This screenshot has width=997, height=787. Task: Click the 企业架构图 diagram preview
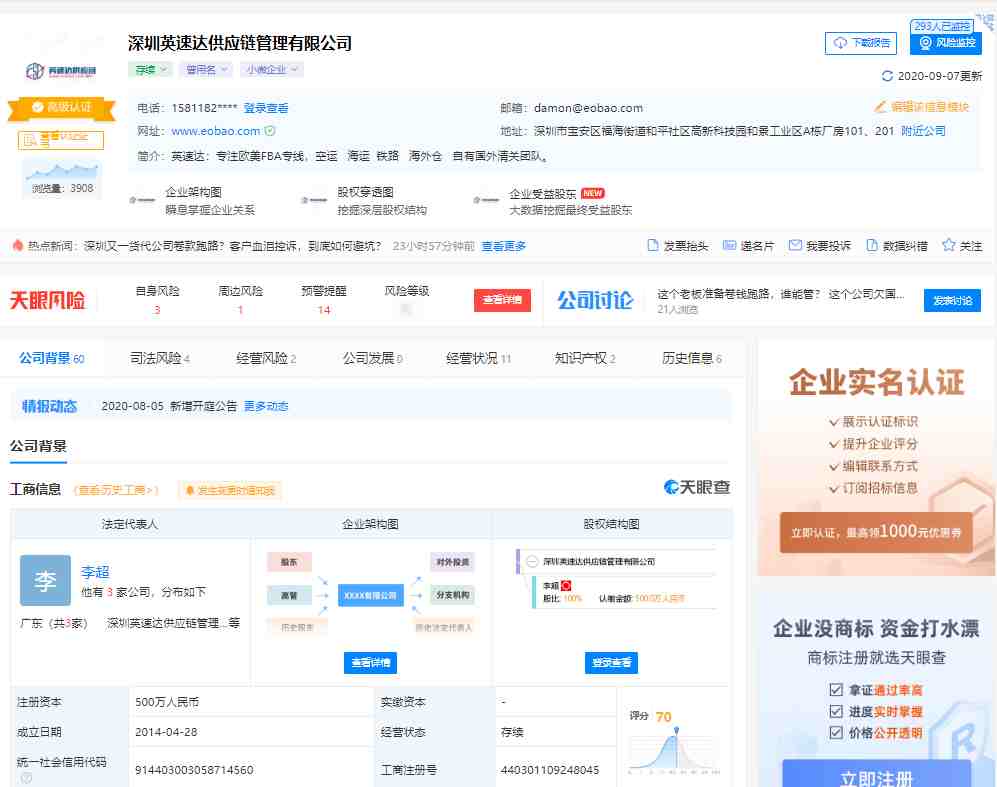coord(371,594)
